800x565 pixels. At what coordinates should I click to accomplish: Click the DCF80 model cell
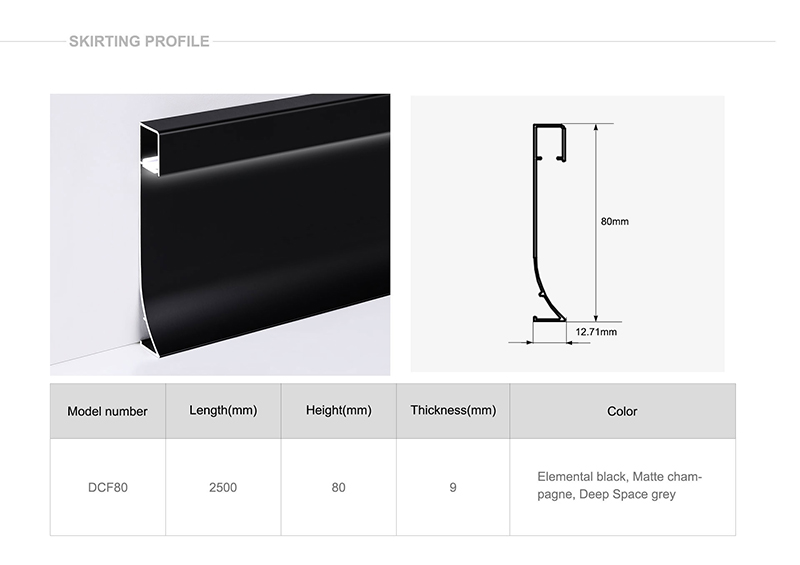pyautogui.click(x=107, y=488)
